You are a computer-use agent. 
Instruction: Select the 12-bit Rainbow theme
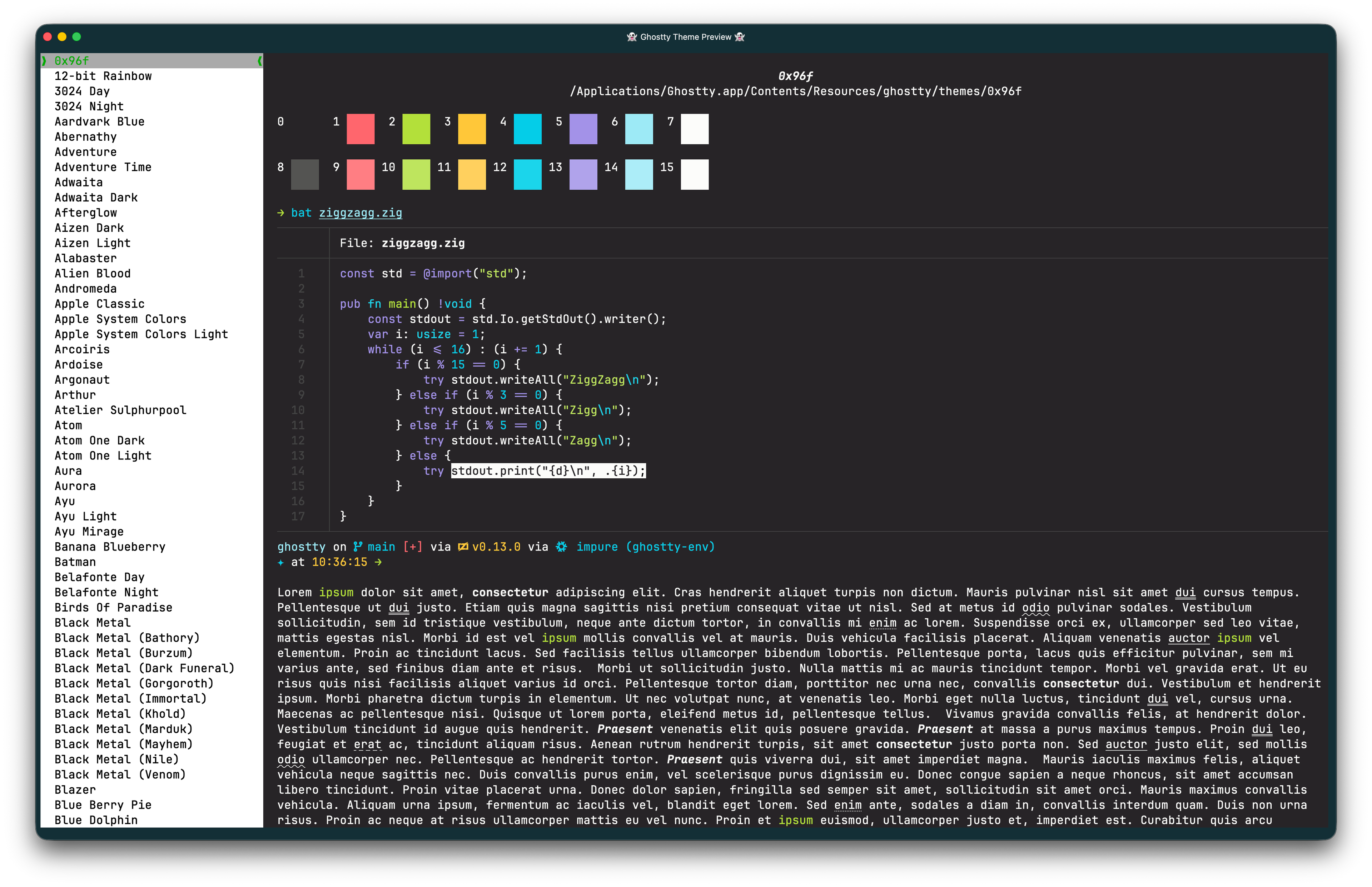coord(103,76)
